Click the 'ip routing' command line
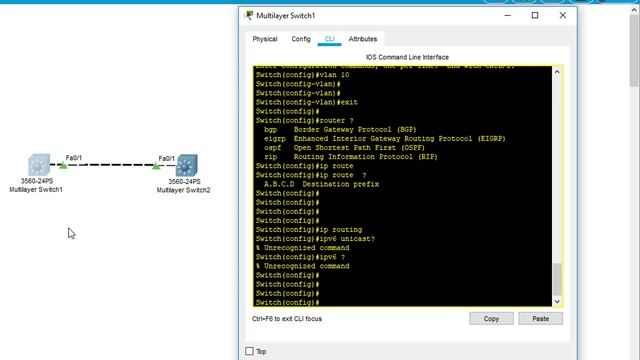The image size is (640, 360). [x=309, y=230]
